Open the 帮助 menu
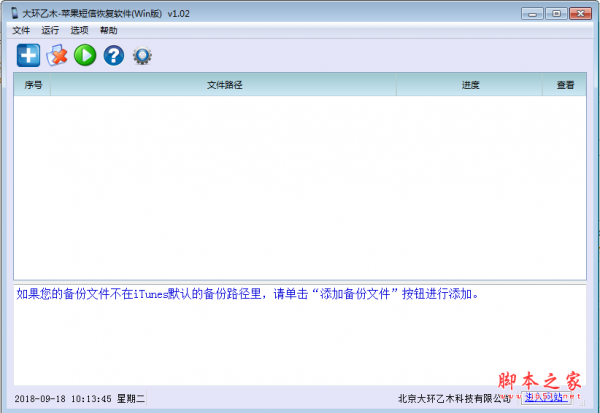 point(108,30)
